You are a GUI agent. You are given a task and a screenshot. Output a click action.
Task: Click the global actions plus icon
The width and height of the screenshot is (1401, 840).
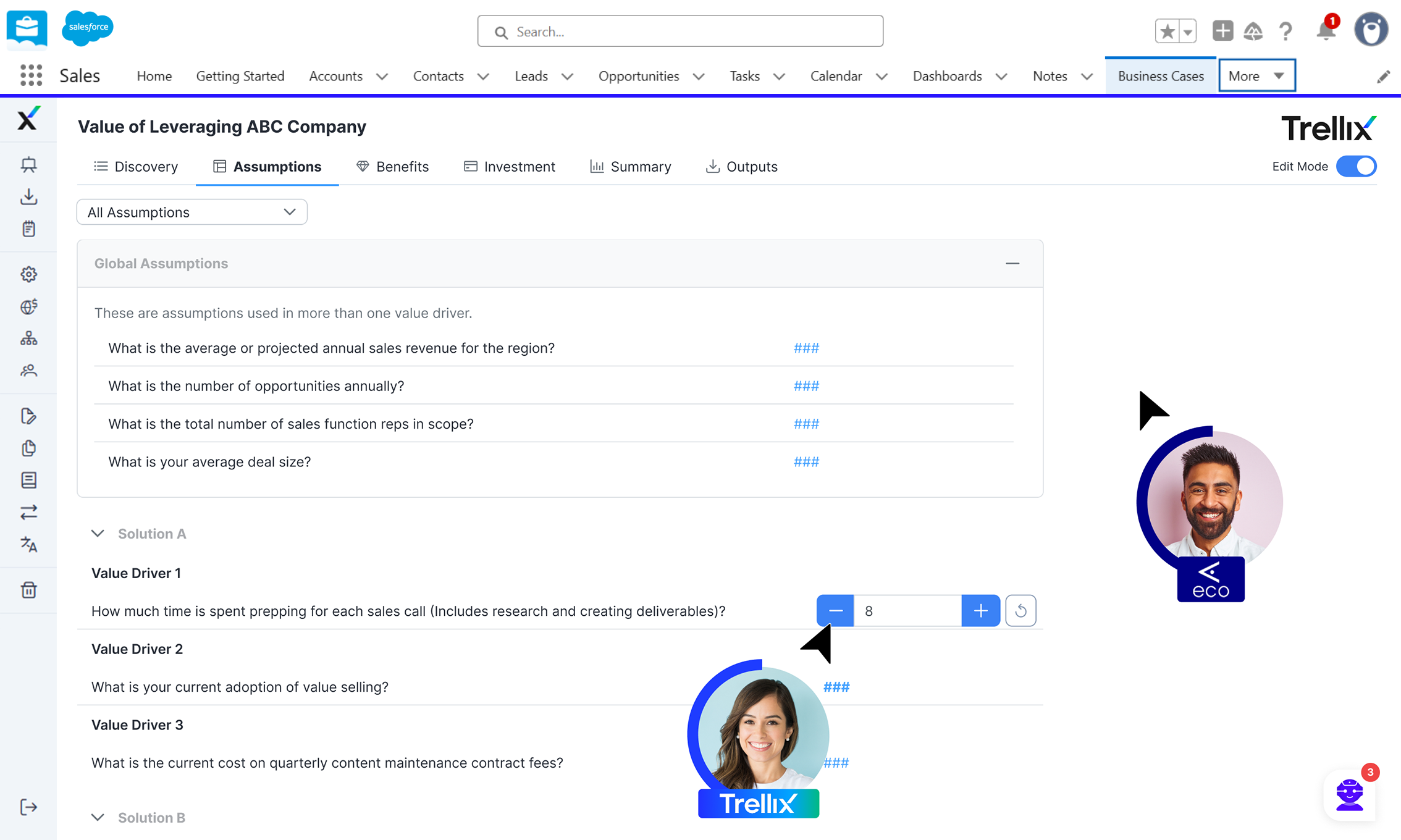tap(1222, 31)
